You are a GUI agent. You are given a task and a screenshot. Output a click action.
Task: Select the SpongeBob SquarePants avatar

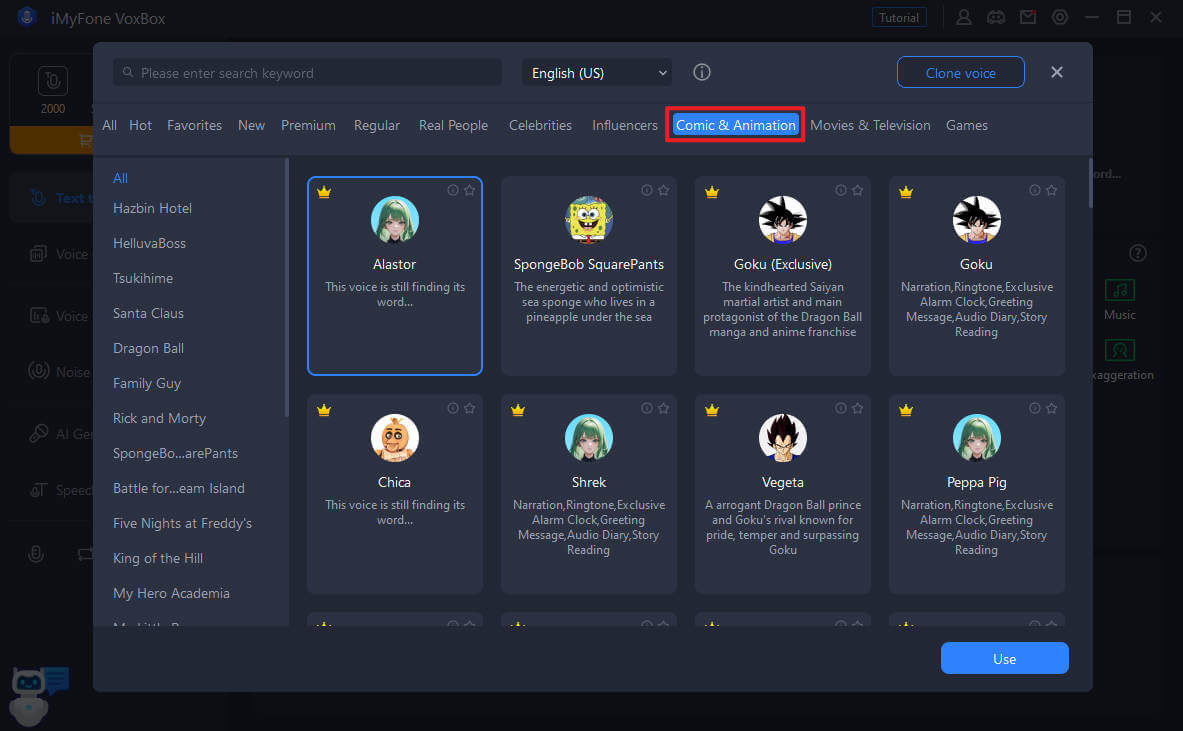coord(588,220)
